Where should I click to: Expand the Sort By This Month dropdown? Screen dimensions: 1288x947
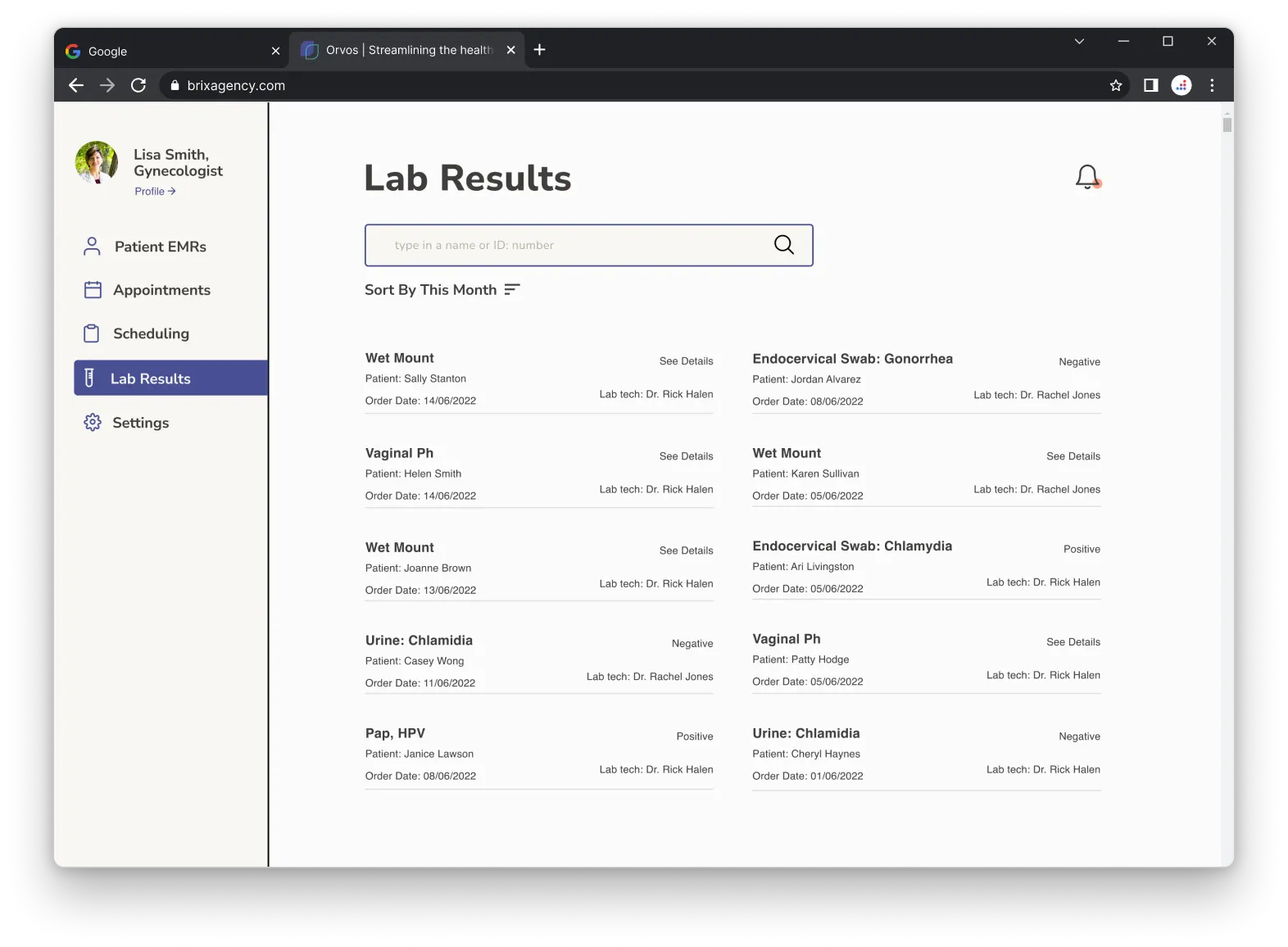click(x=431, y=290)
